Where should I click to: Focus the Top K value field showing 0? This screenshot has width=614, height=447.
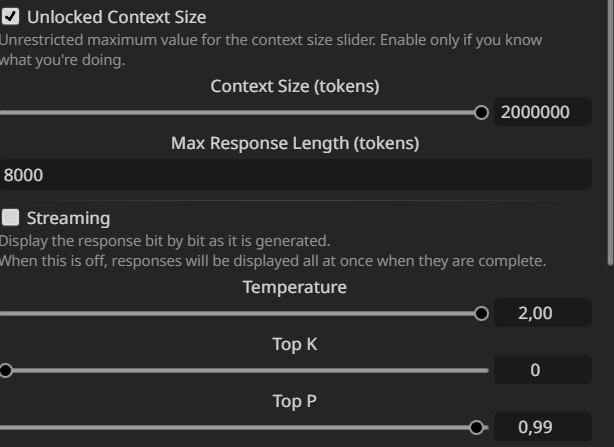[x=534, y=370]
